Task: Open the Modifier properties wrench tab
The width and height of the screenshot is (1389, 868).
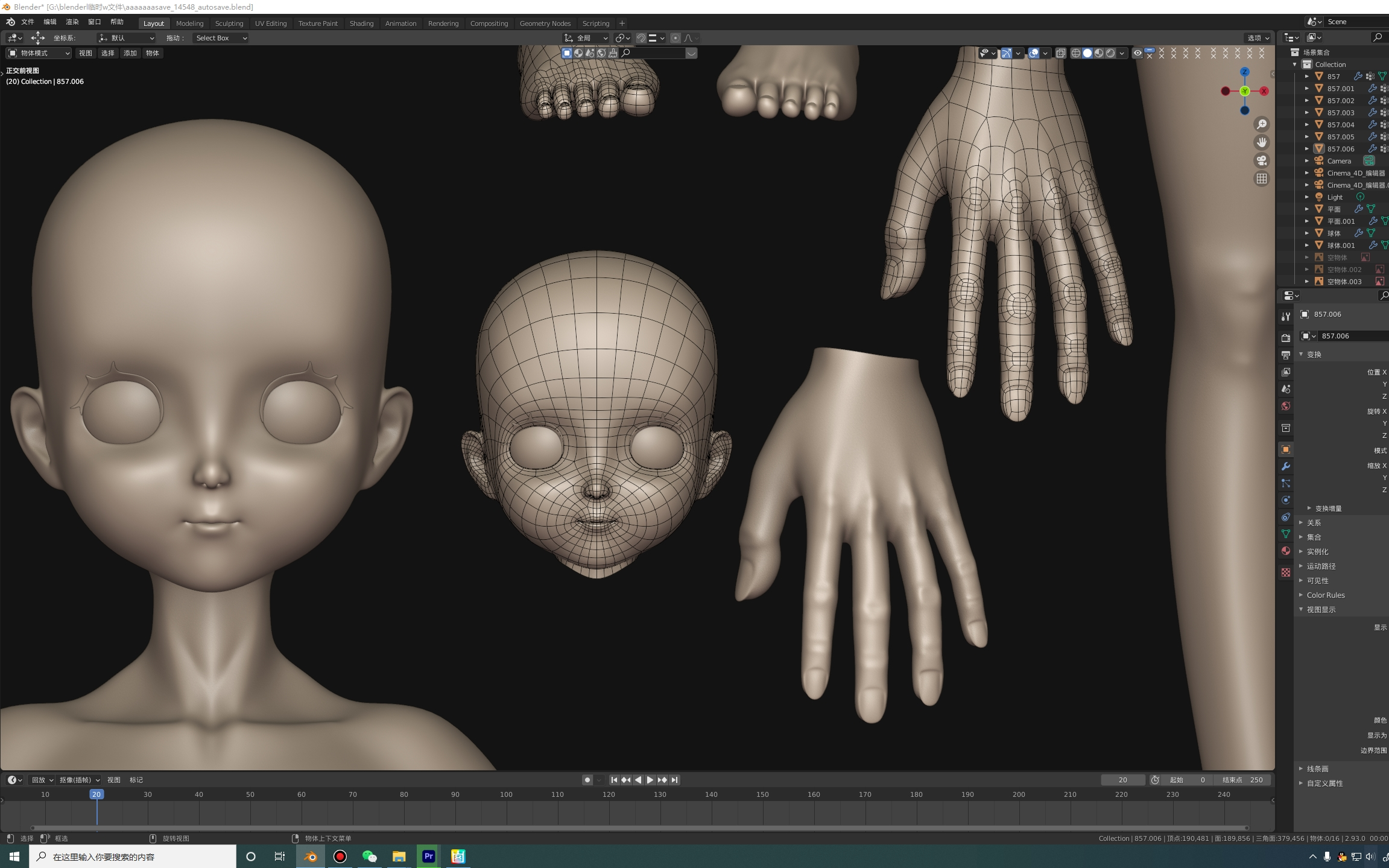Action: coord(1285,466)
